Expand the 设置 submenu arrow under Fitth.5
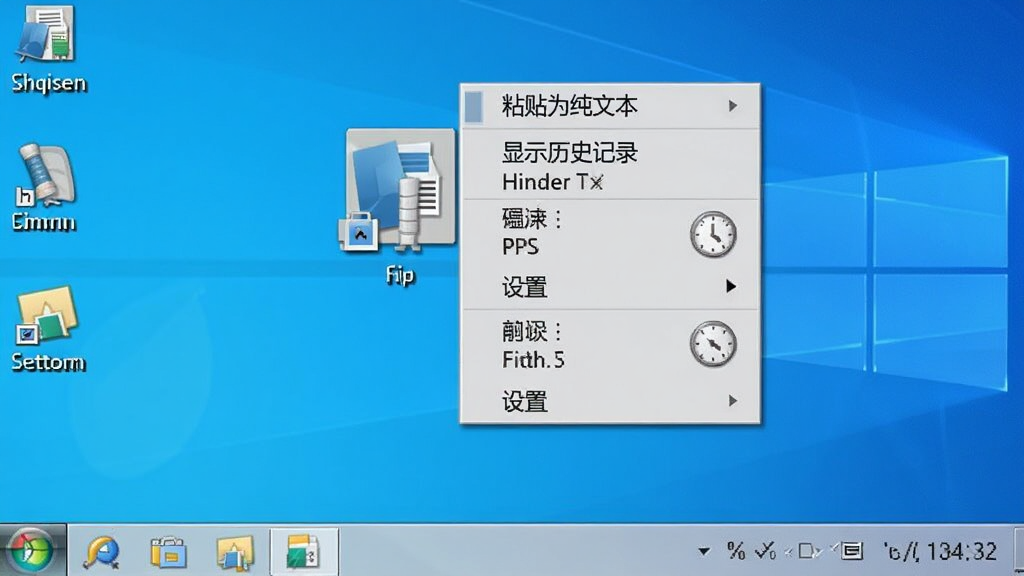 pyautogui.click(x=733, y=400)
